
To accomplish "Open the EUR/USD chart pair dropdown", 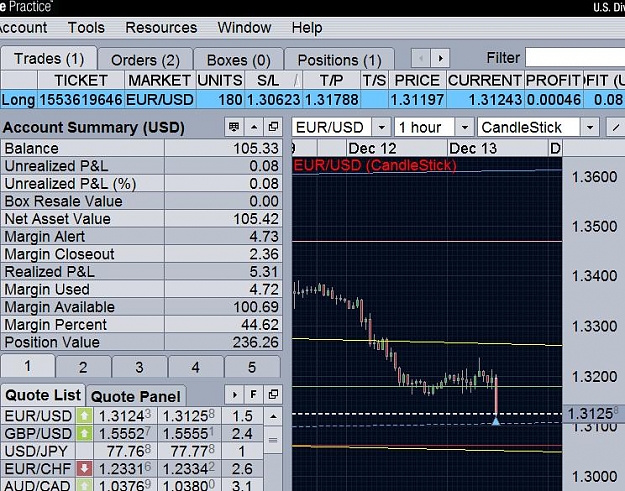I will click(x=381, y=128).
